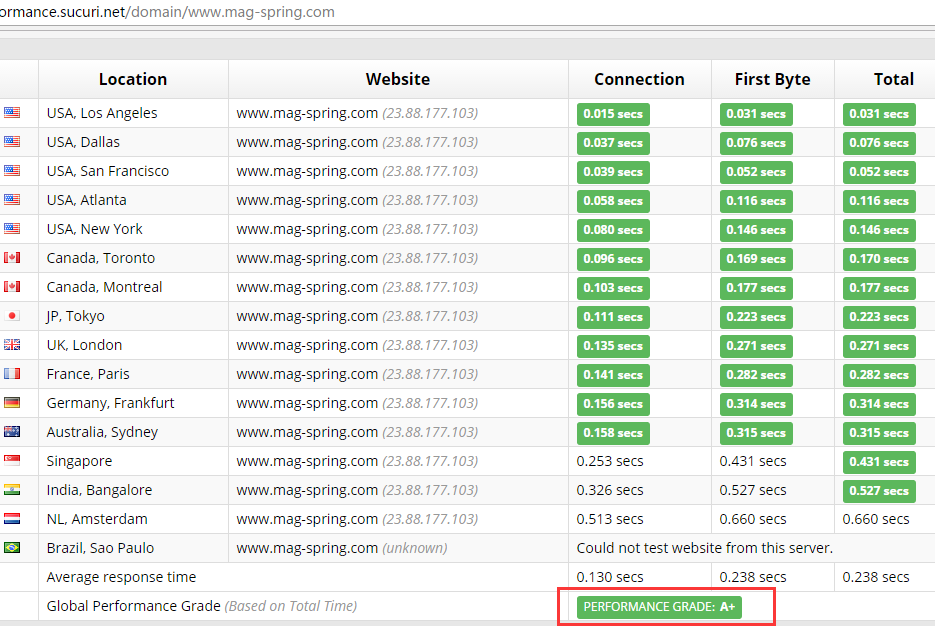Select the 0.223 secs first byte badge for Tokyo
Screen dimensions: 935x626
click(x=756, y=317)
